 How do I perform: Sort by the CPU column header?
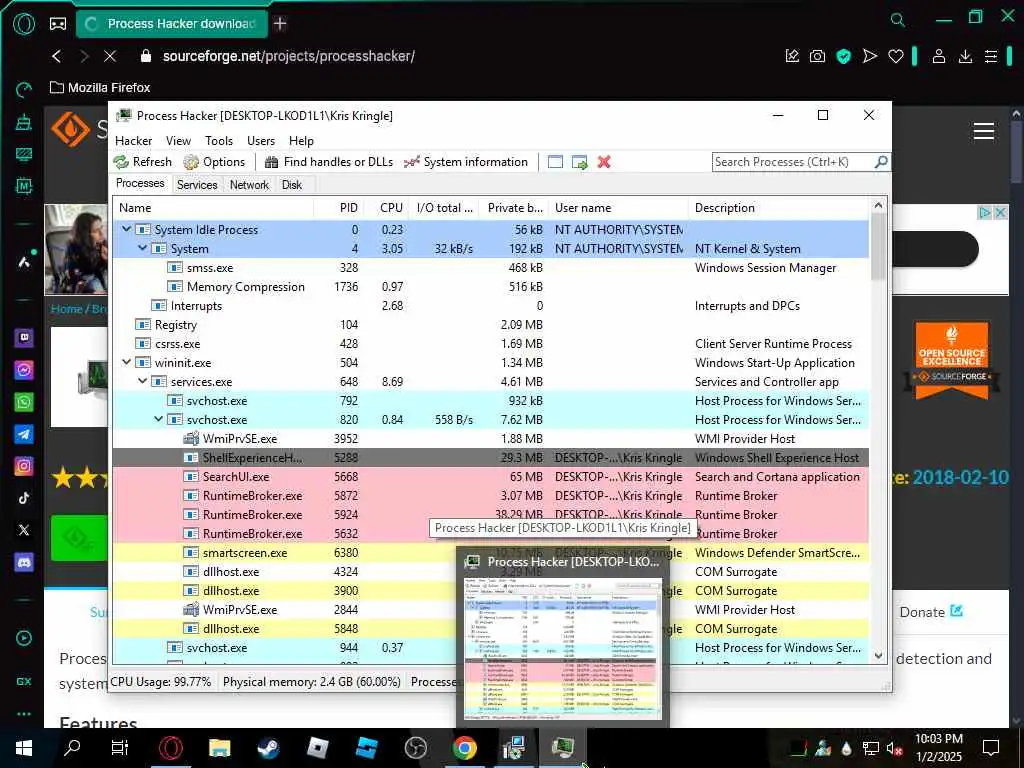[x=386, y=208]
